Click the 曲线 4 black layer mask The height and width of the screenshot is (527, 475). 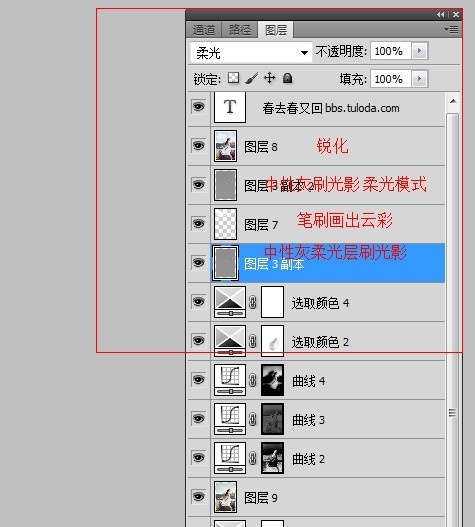272,380
